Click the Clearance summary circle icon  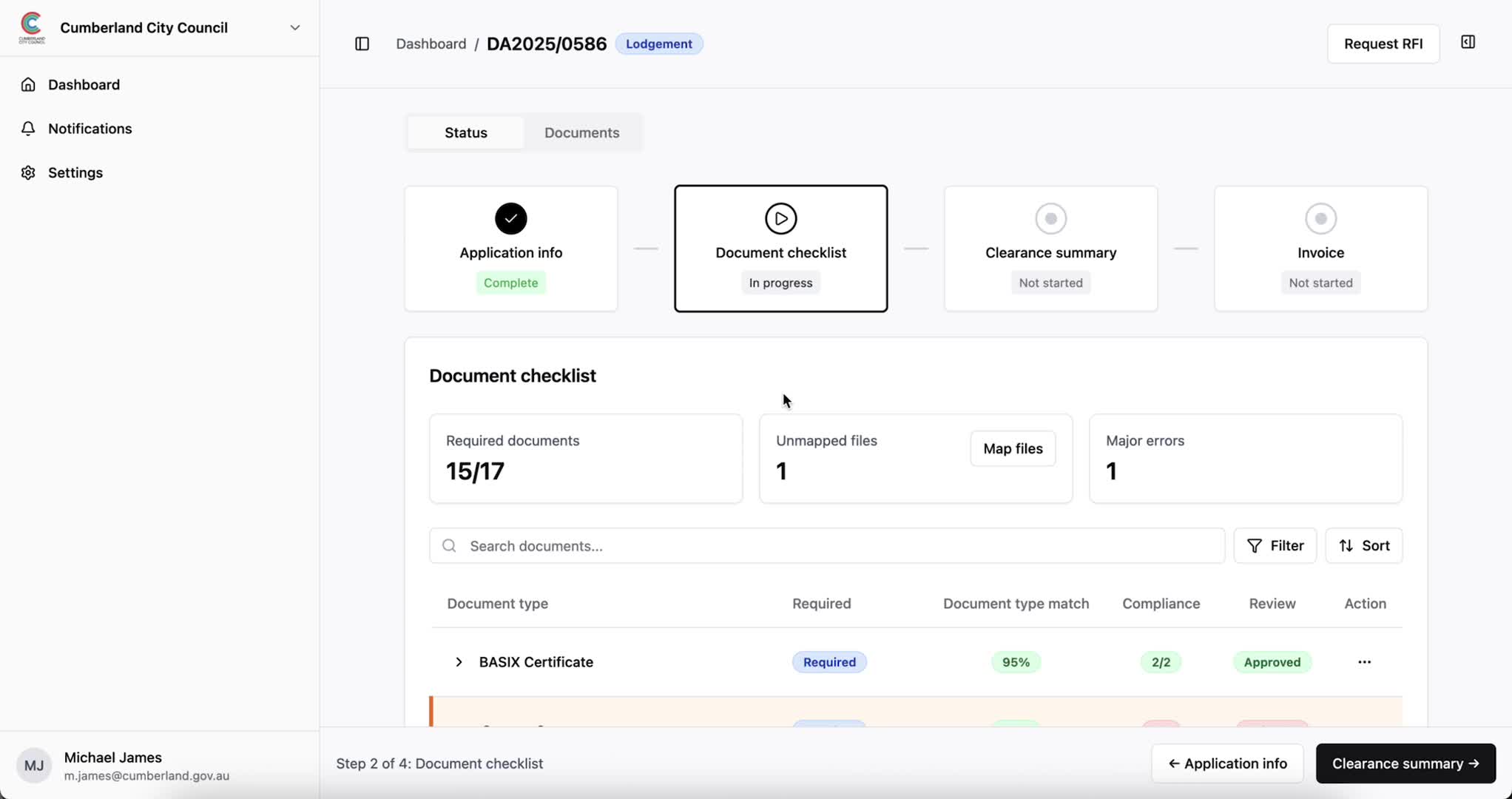pos(1051,218)
